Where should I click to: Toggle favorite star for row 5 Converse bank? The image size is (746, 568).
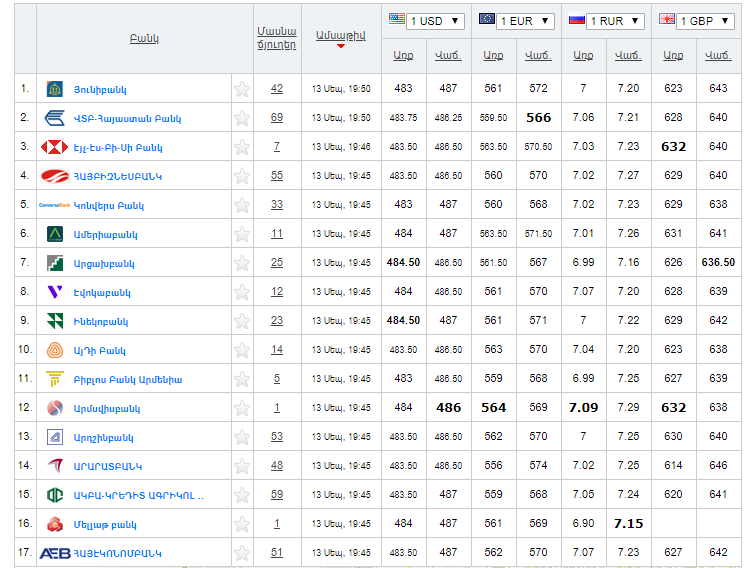[x=242, y=205]
